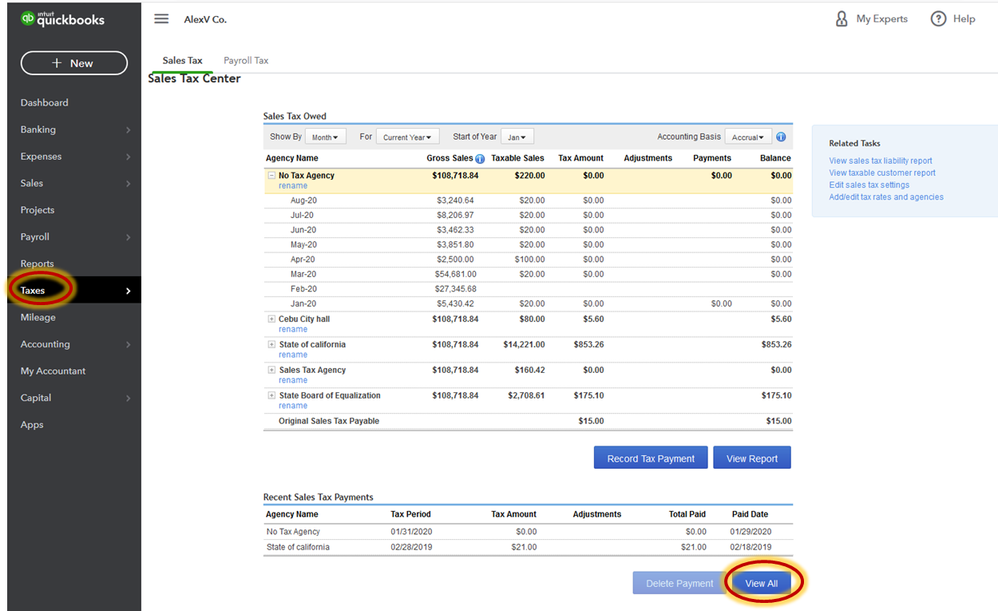Expand the Sales sidebar chevron
This screenshot has width=998, height=611.
(128, 183)
